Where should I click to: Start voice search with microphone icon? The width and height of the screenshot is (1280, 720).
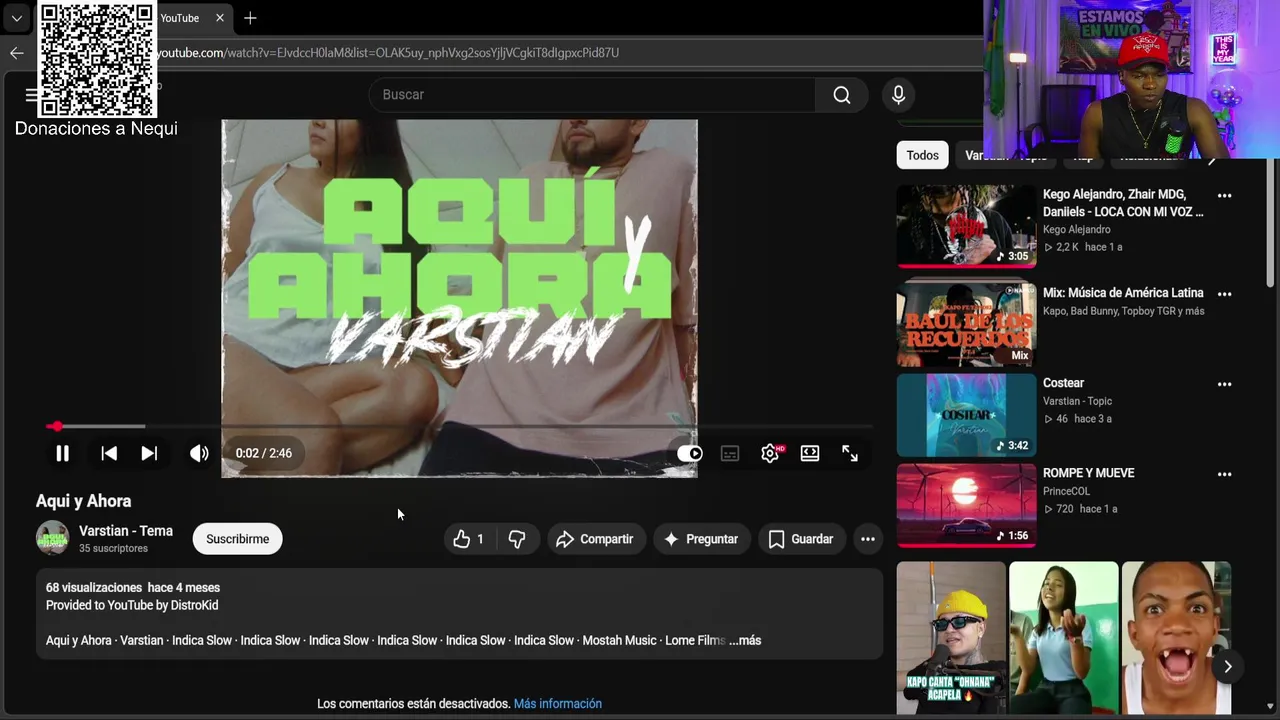pyautogui.click(x=898, y=95)
